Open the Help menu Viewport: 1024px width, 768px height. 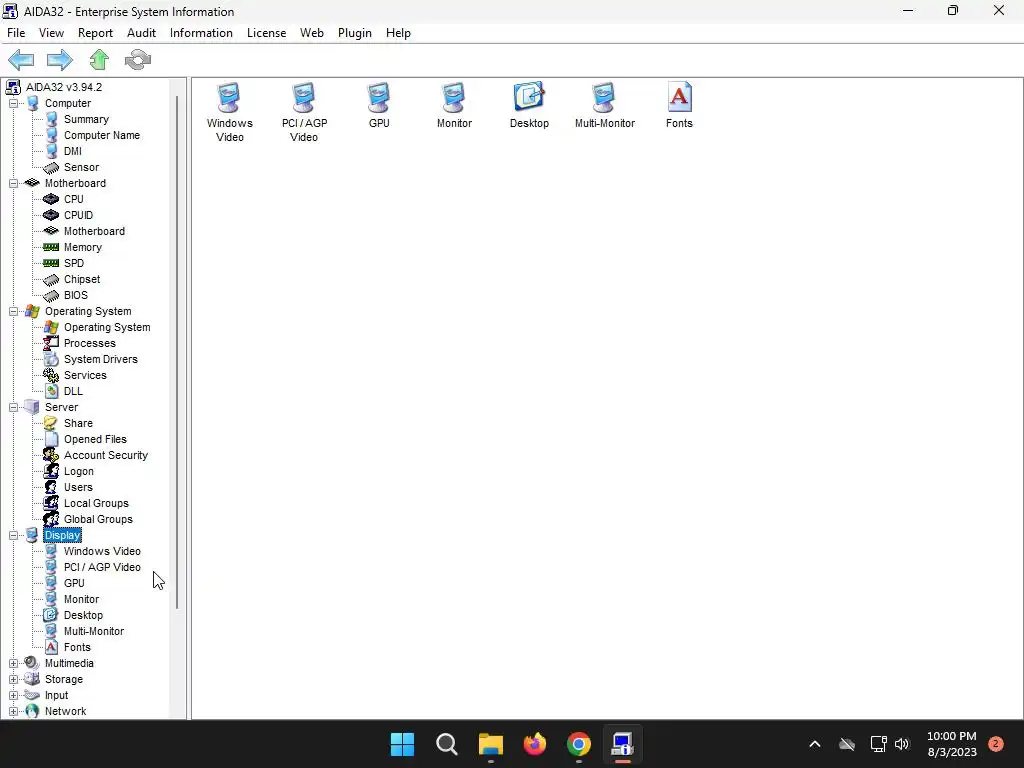(x=398, y=33)
